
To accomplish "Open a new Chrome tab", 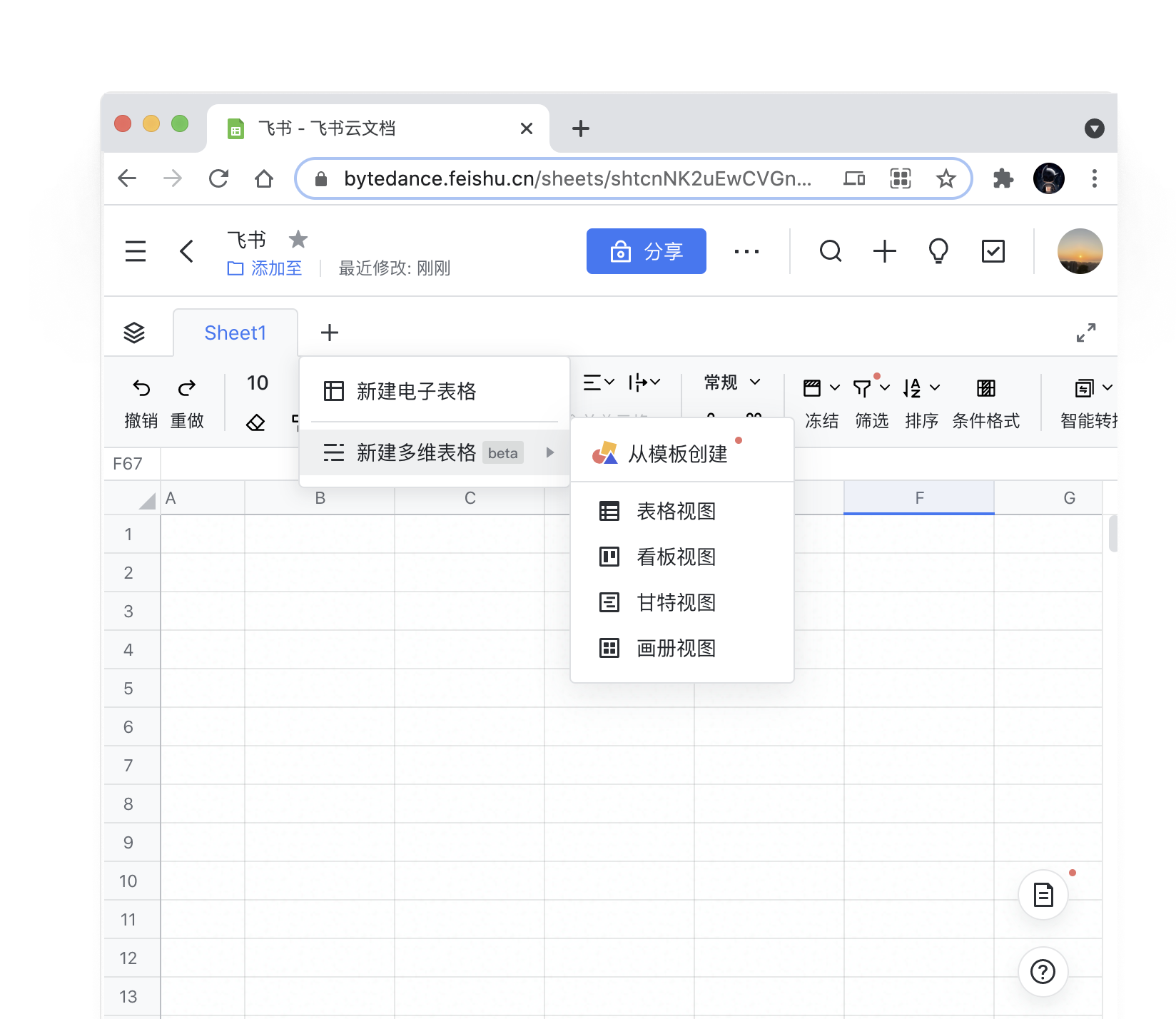I will pyautogui.click(x=581, y=128).
